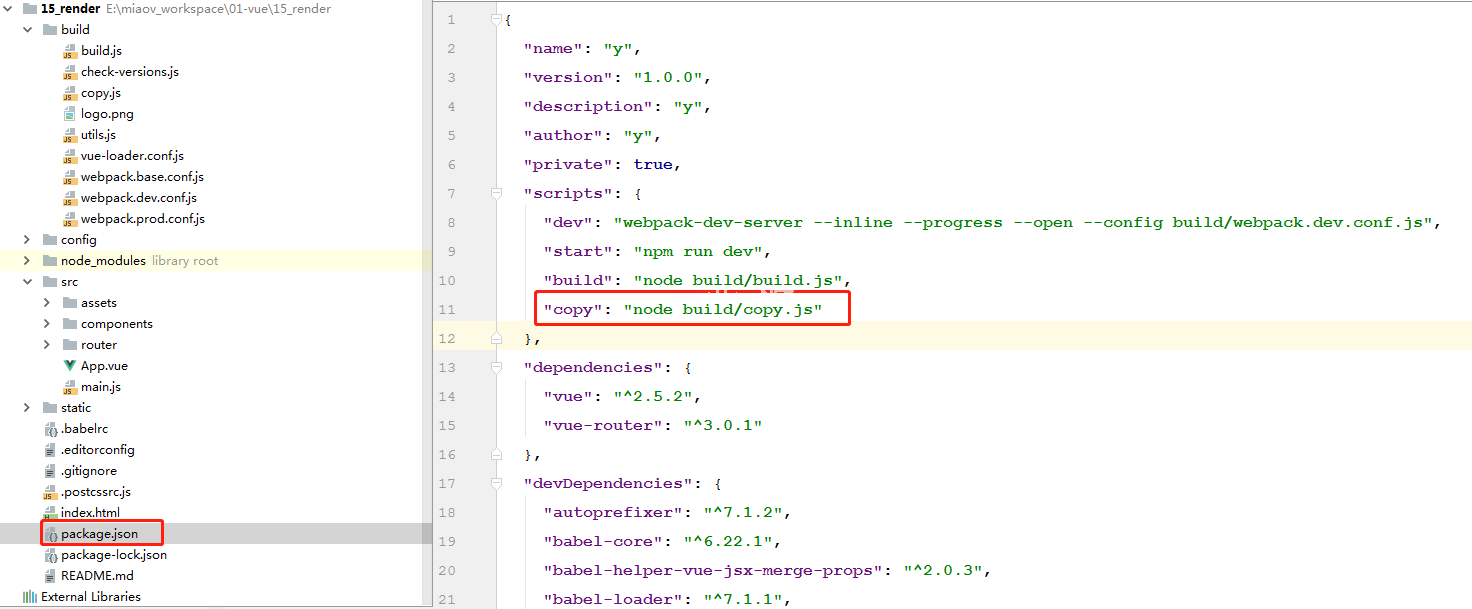Click the logo.png image file icon
The height and width of the screenshot is (609, 1472).
point(70,114)
